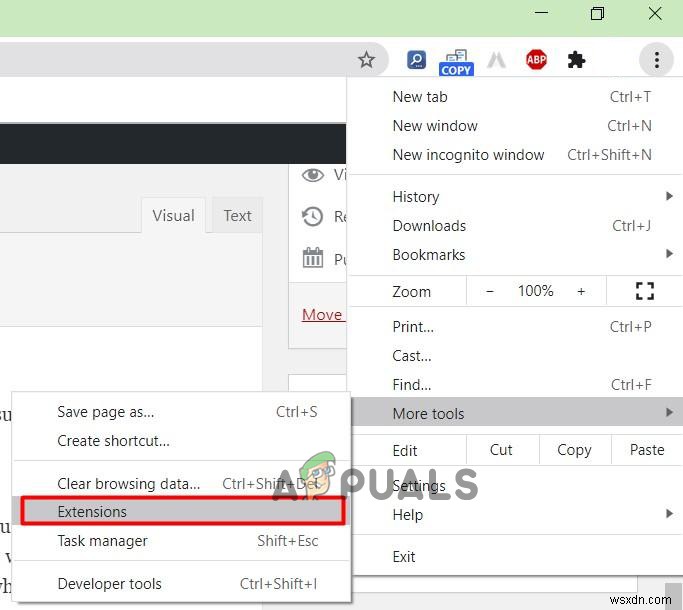Choose Cast... from Chrome menu
The width and height of the screenshot is (683, 610).
515,356
